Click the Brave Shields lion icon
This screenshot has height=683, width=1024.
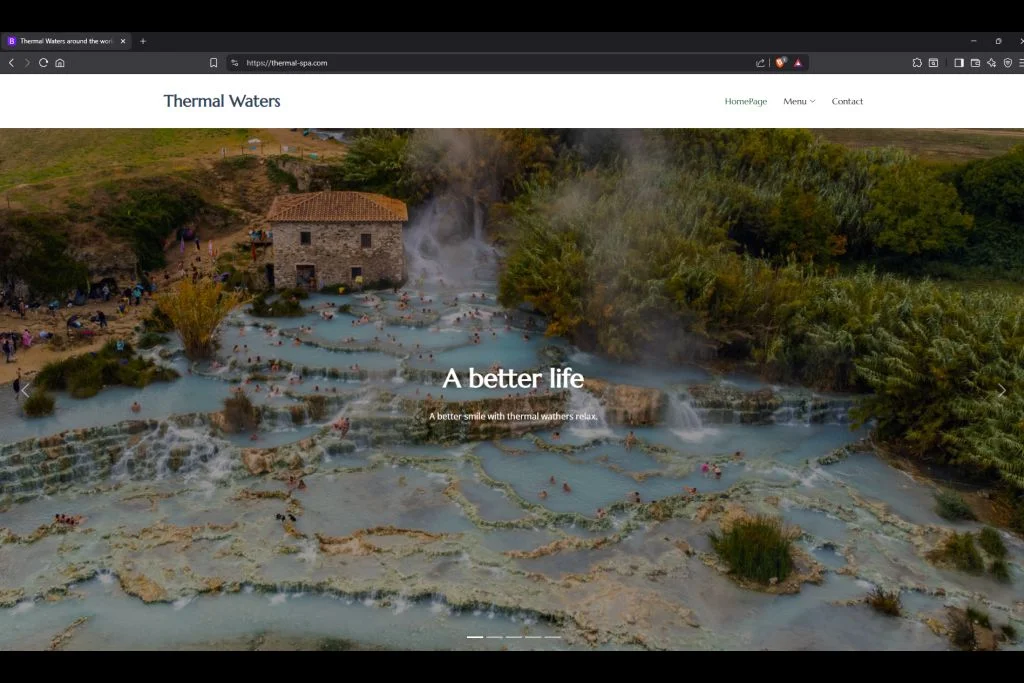click(x=780, y=63)
